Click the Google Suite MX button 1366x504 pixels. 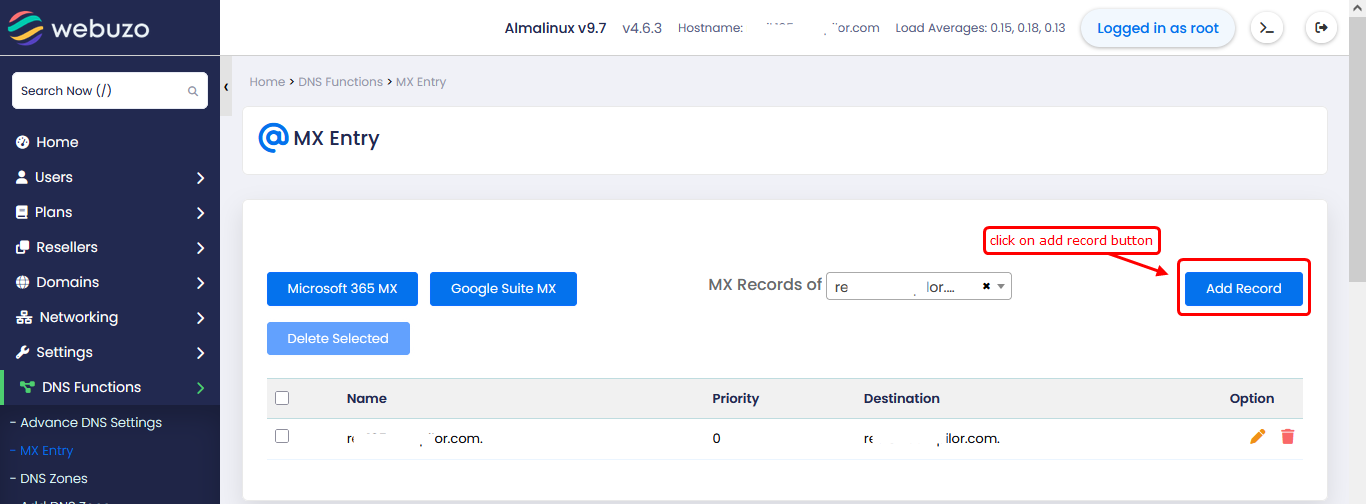503,289
